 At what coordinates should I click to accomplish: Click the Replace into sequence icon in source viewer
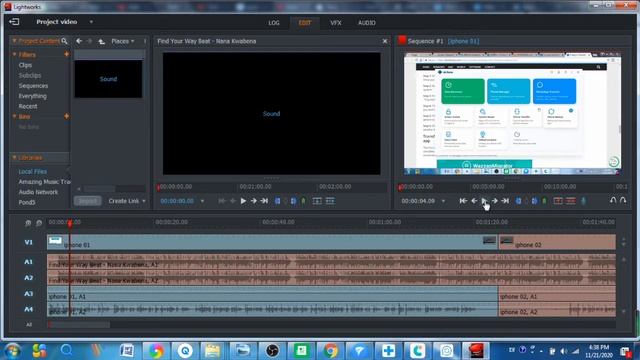tap(330, 201)
